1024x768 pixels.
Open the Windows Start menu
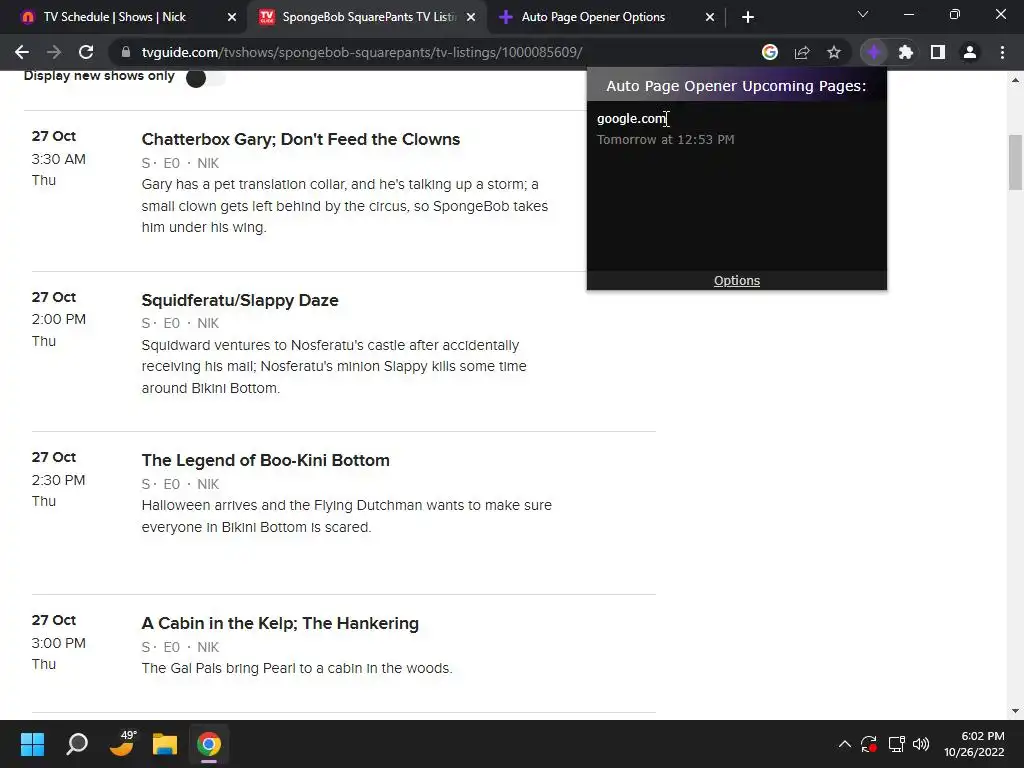coord(32,744)
